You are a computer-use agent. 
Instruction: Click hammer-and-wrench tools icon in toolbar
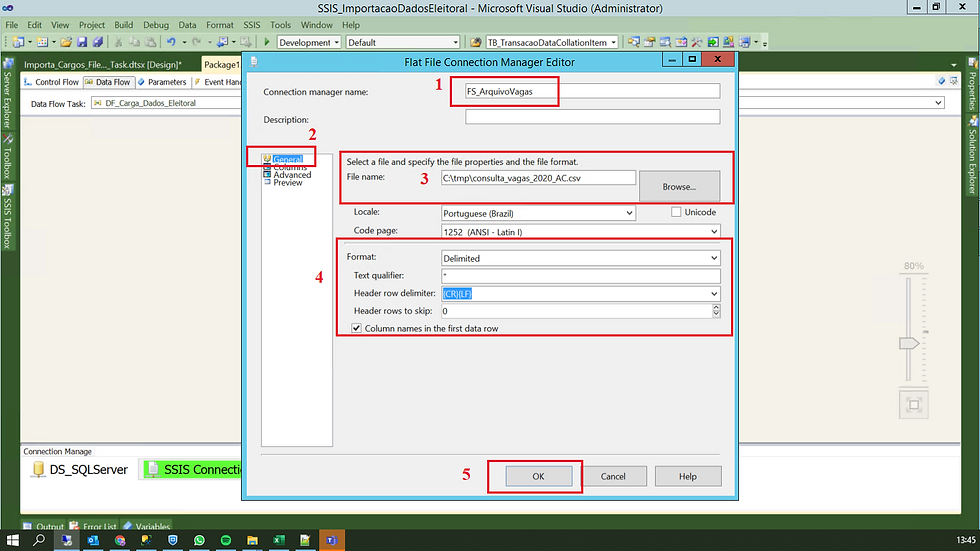tap(697, 42)
